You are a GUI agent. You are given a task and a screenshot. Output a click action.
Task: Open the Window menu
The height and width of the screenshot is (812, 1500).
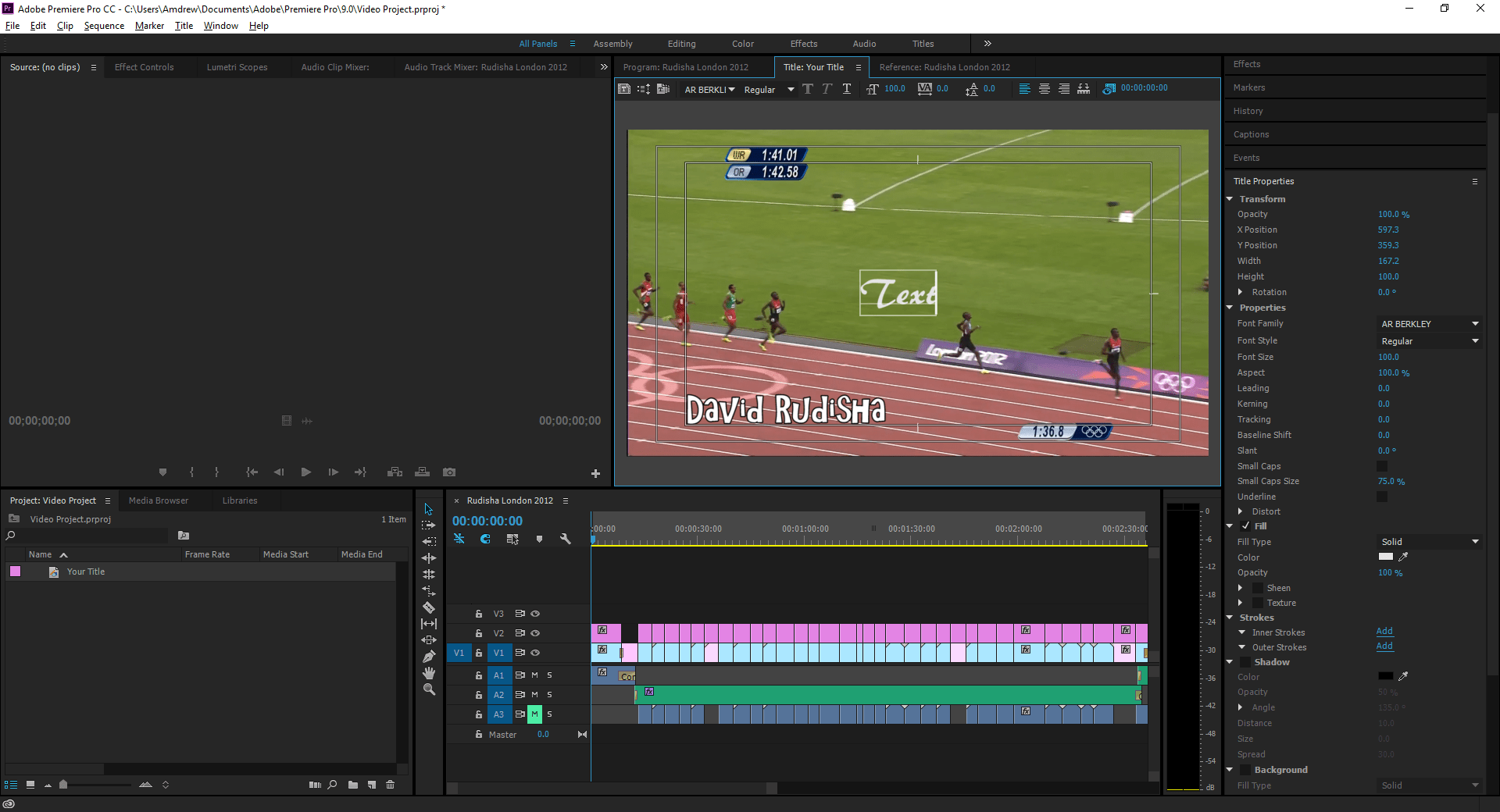point(221,26)
